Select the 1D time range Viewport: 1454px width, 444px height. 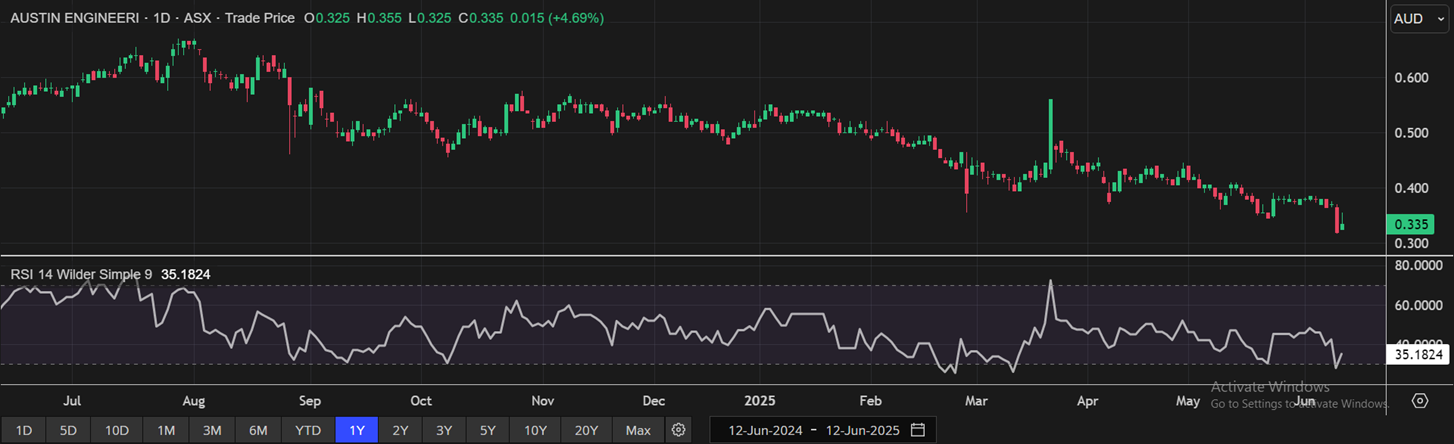[x=24, y=430]
